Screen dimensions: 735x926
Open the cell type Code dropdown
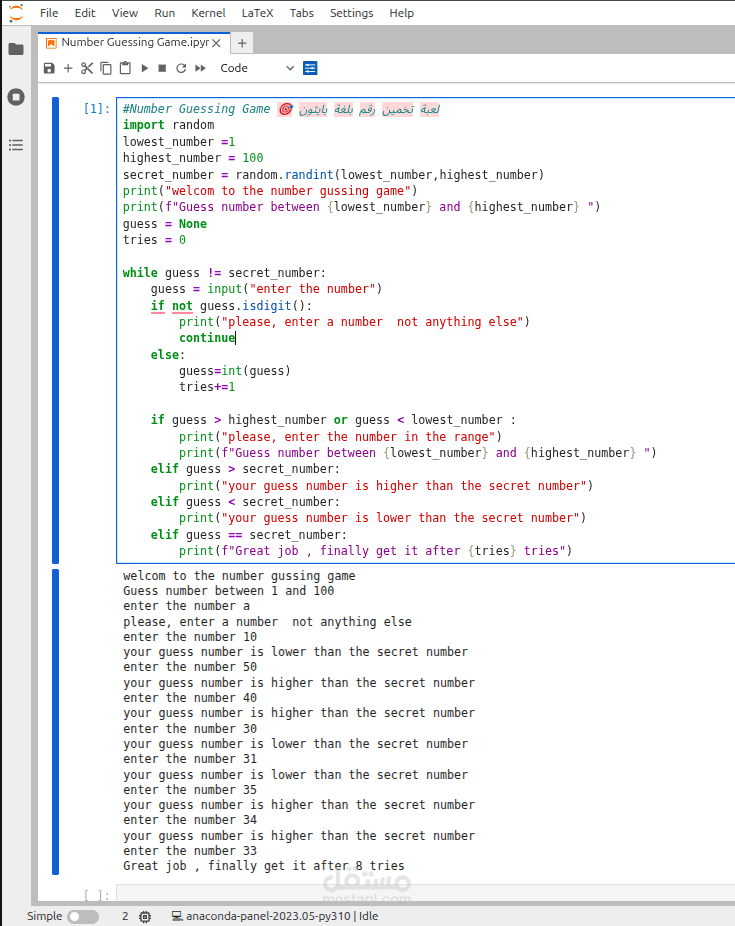(256, 69)
